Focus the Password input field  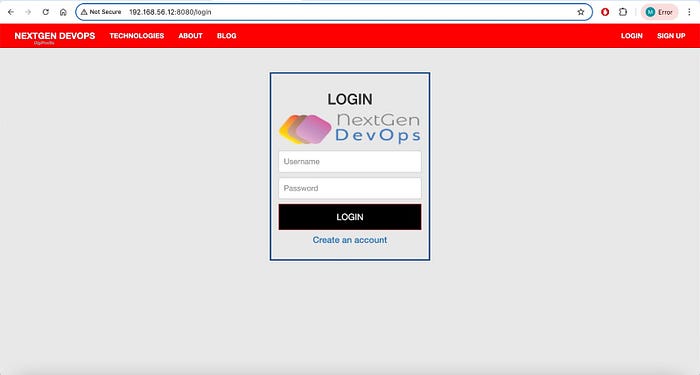tap(350, 188)
